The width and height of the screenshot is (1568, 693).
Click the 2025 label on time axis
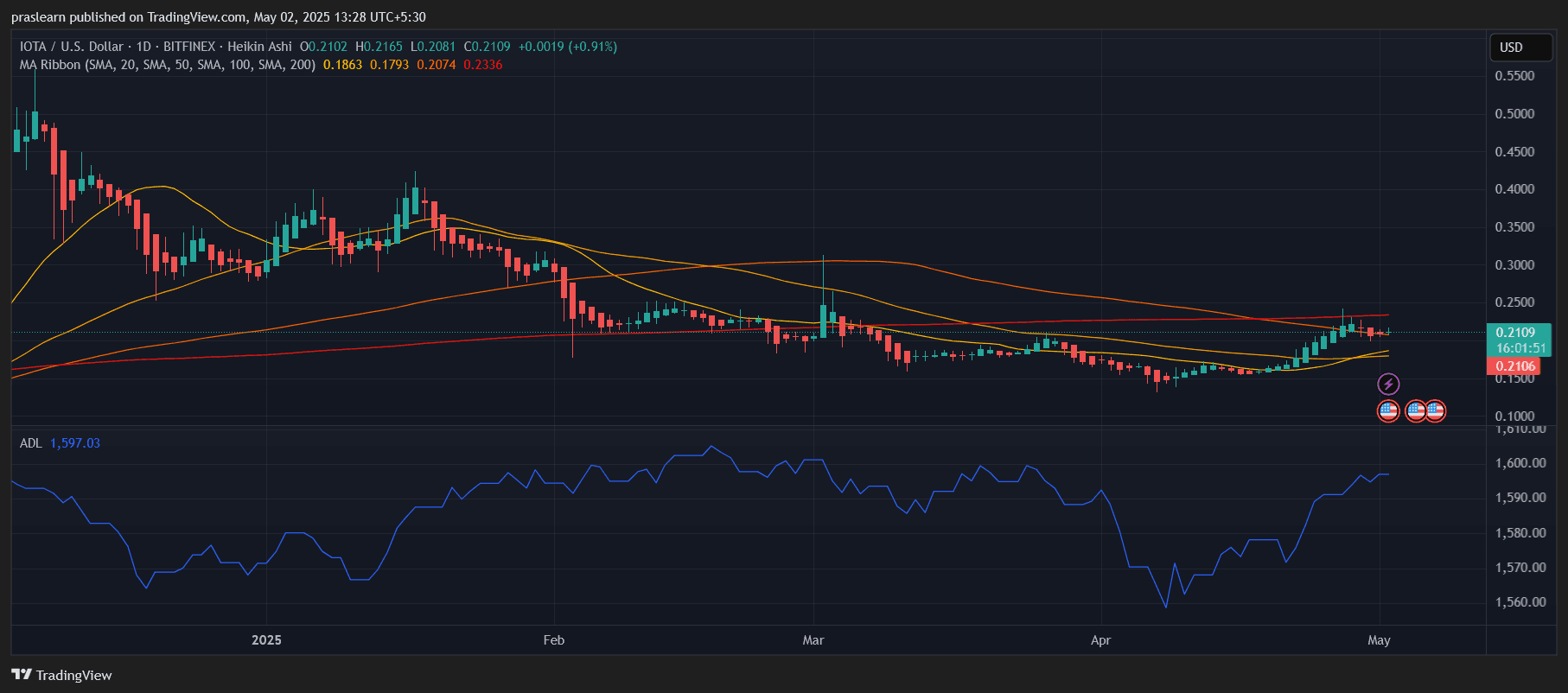click(x=266, y=640)
